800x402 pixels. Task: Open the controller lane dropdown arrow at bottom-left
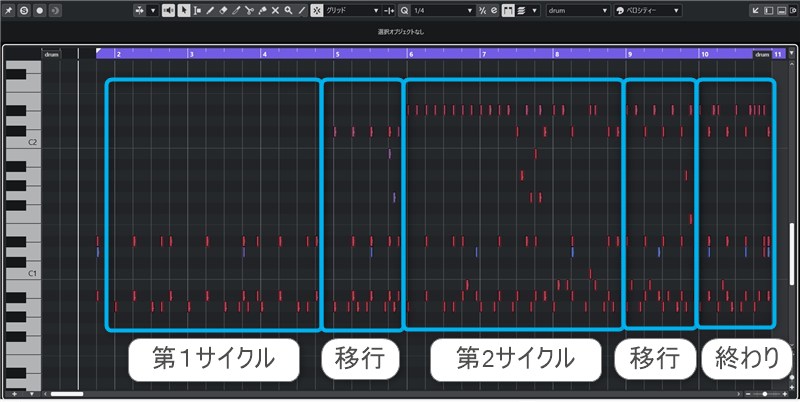[x=32, y=394]
